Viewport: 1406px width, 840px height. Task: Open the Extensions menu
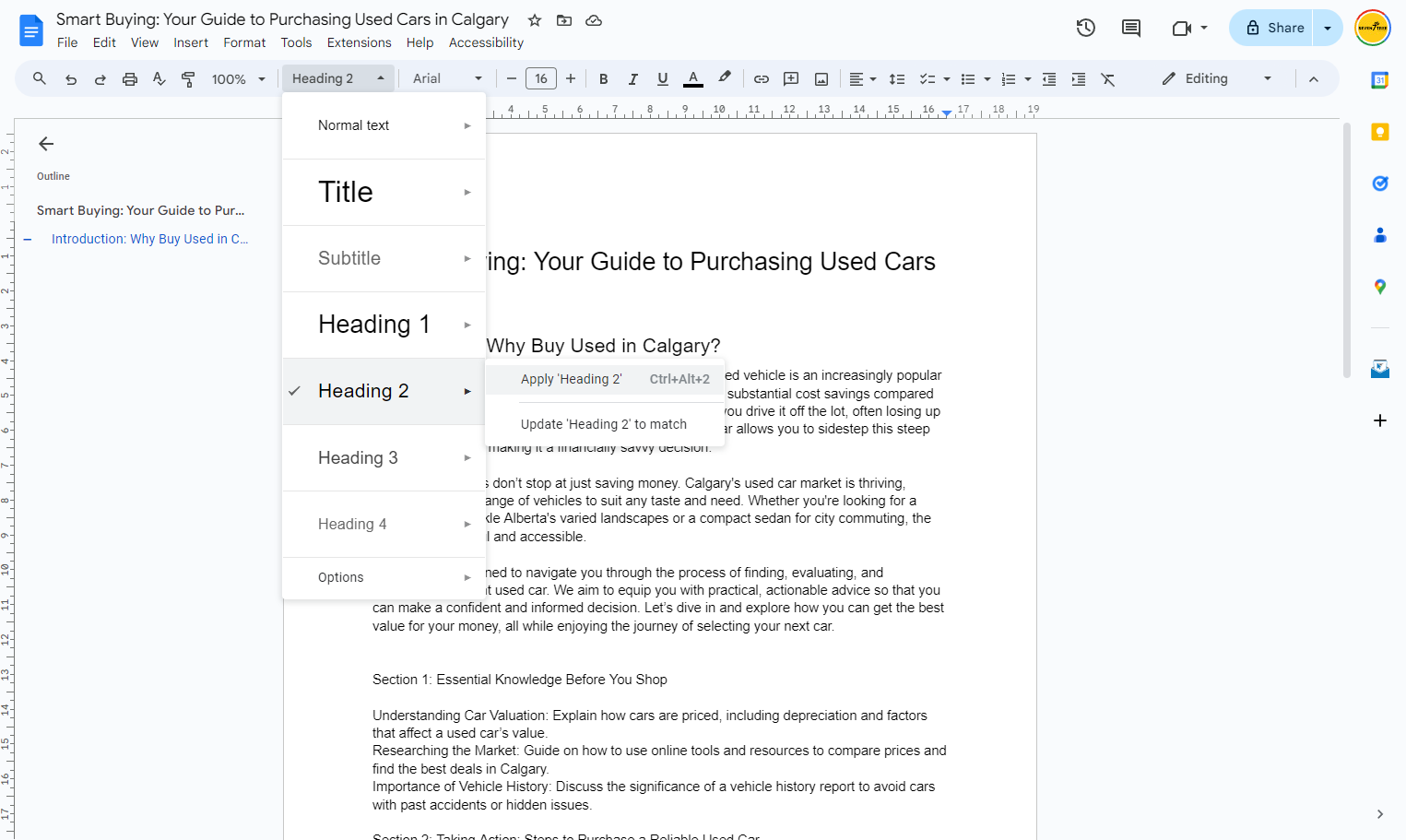click(359, 42)
